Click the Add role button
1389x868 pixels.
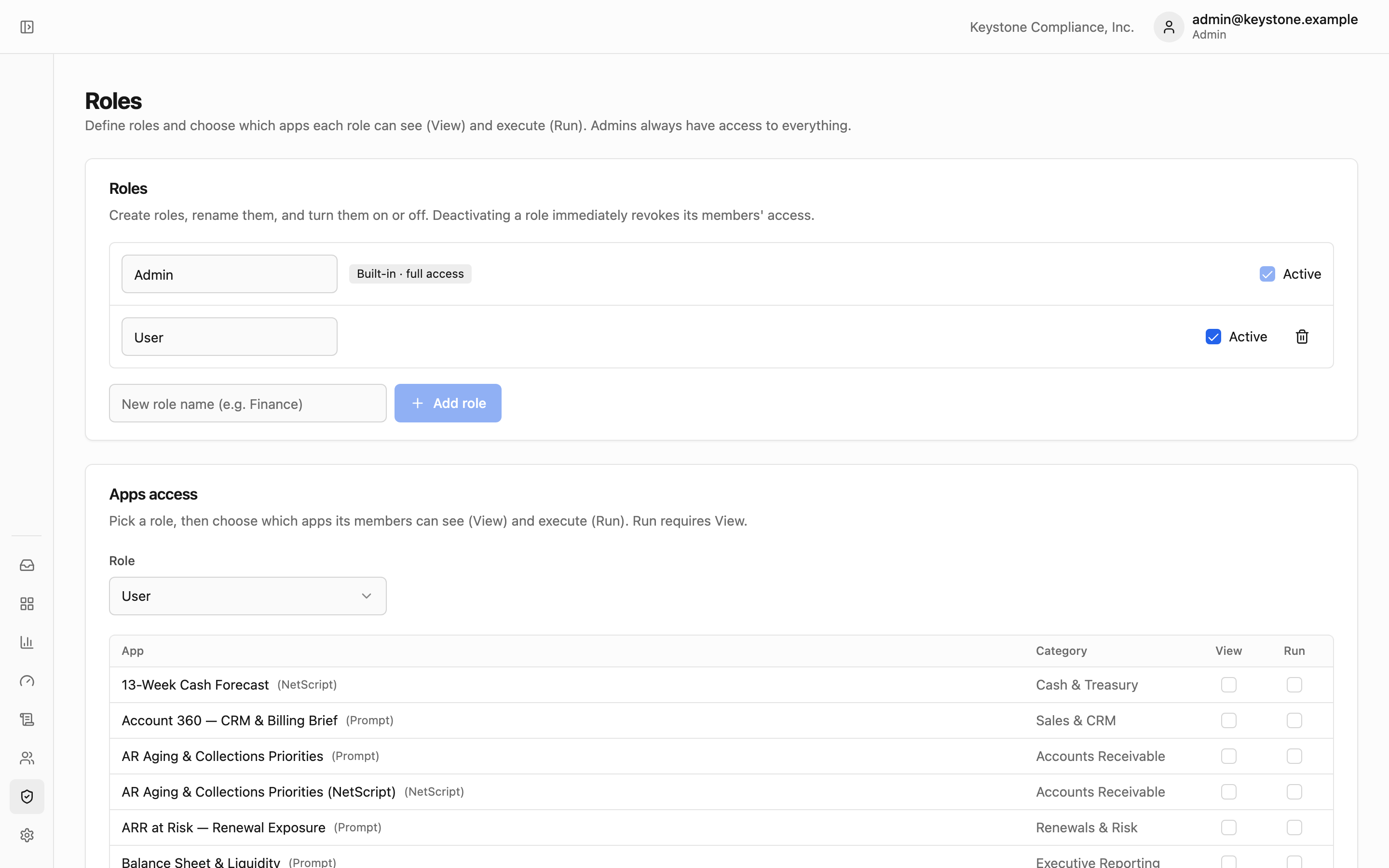(448, 403)
